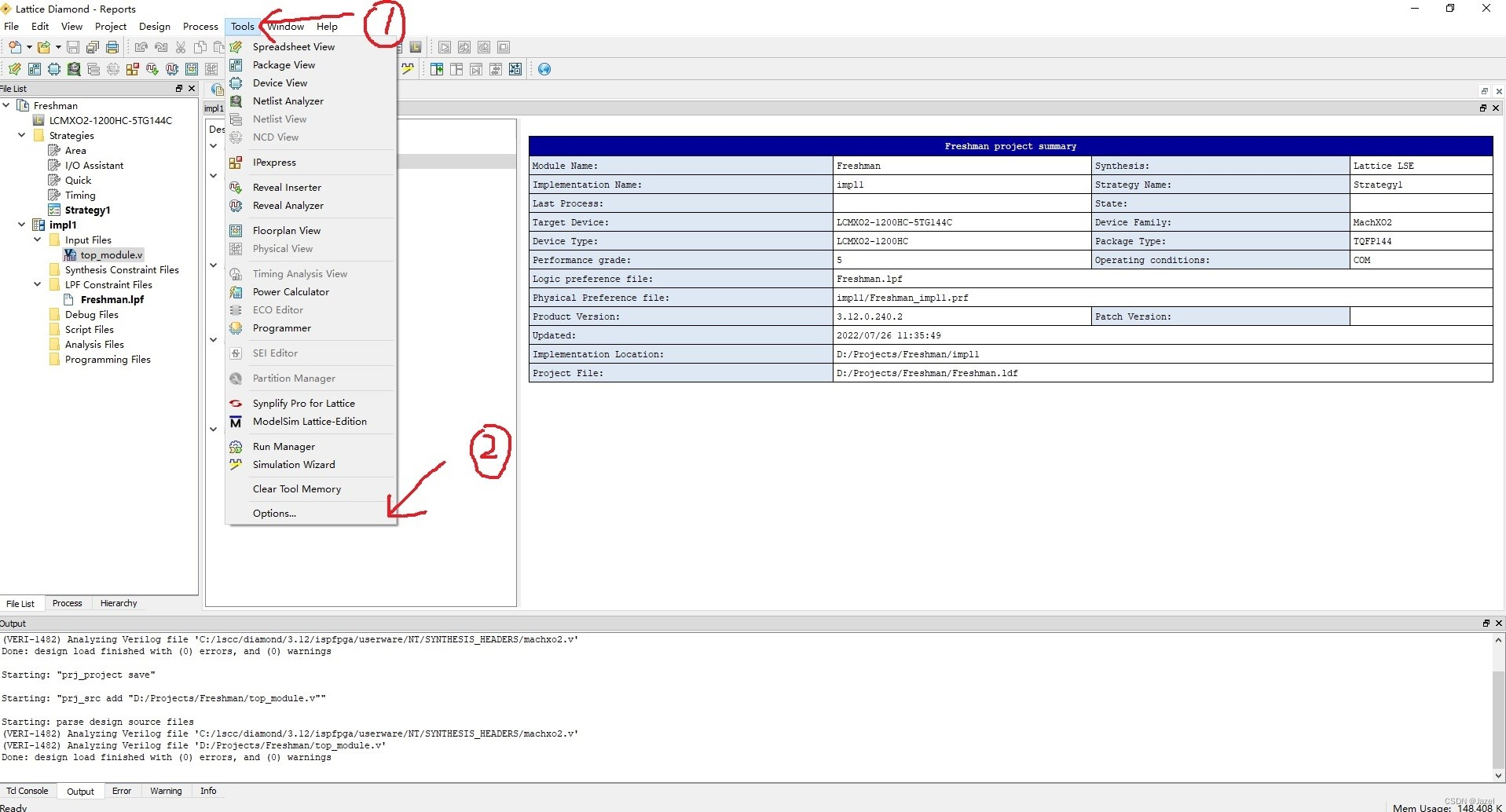Close the File List panel

click(x=192, y=89)
